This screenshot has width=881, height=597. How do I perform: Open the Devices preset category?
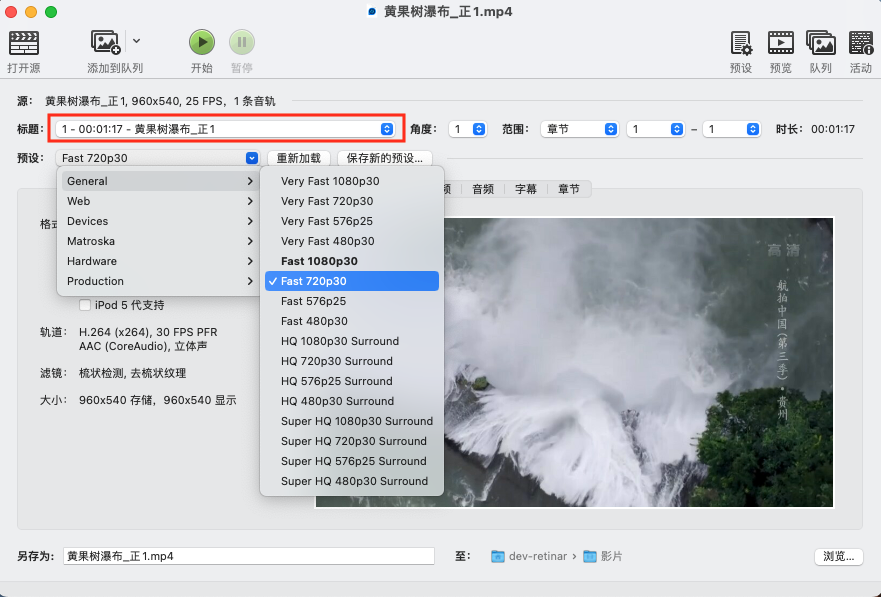tap(158, 221)
